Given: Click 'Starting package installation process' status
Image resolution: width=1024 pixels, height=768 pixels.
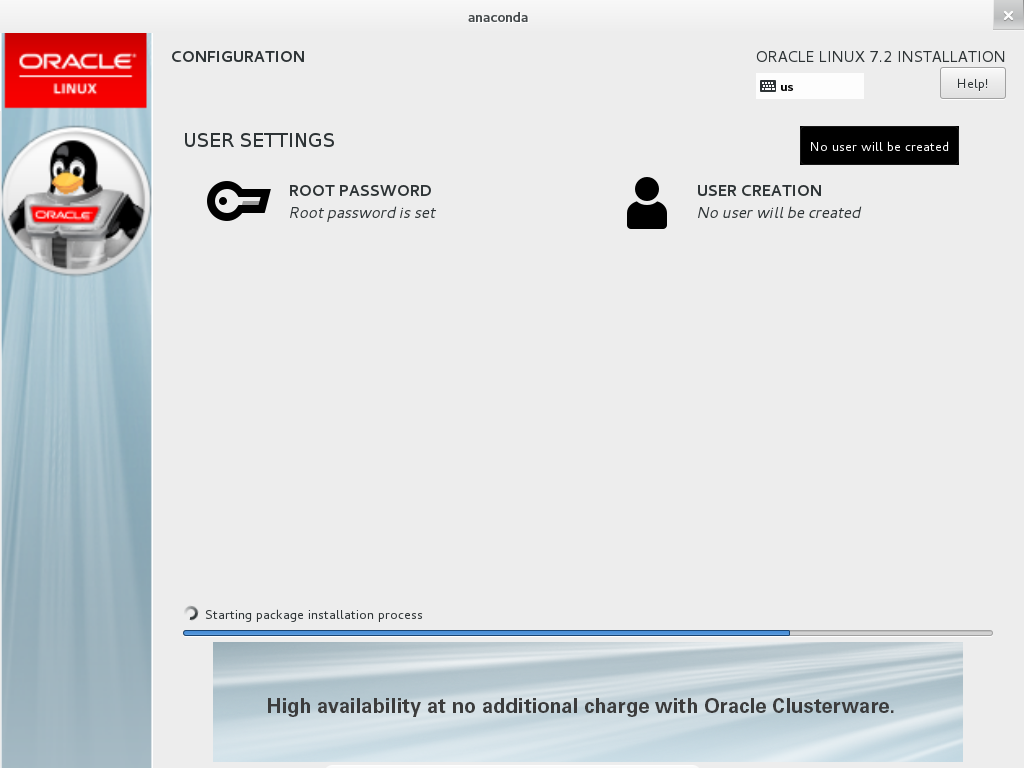Looking at the screenshot, I should pyautogui.click(x=313, y=615).
